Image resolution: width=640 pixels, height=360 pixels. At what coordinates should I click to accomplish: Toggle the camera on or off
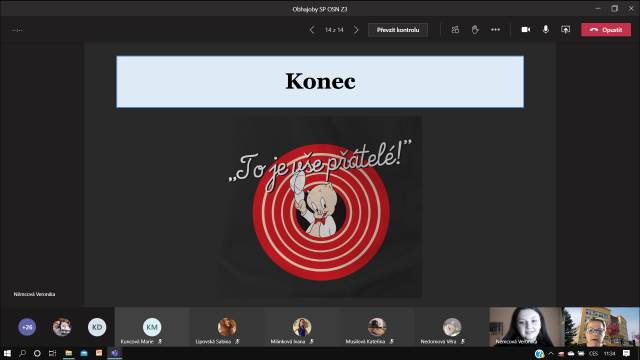(x=526, y=29)
